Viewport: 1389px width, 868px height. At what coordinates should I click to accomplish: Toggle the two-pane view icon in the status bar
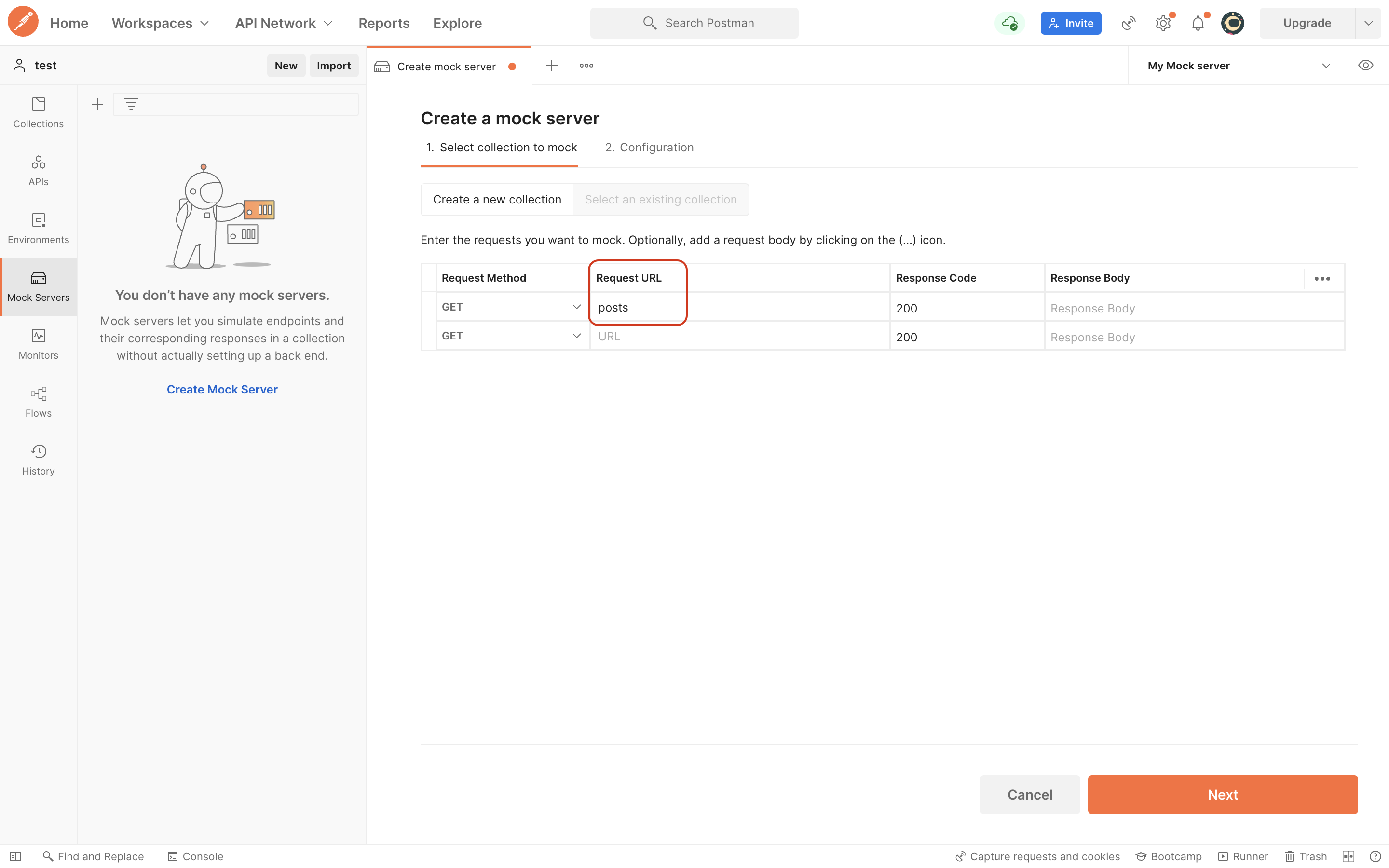point(1348,856)
